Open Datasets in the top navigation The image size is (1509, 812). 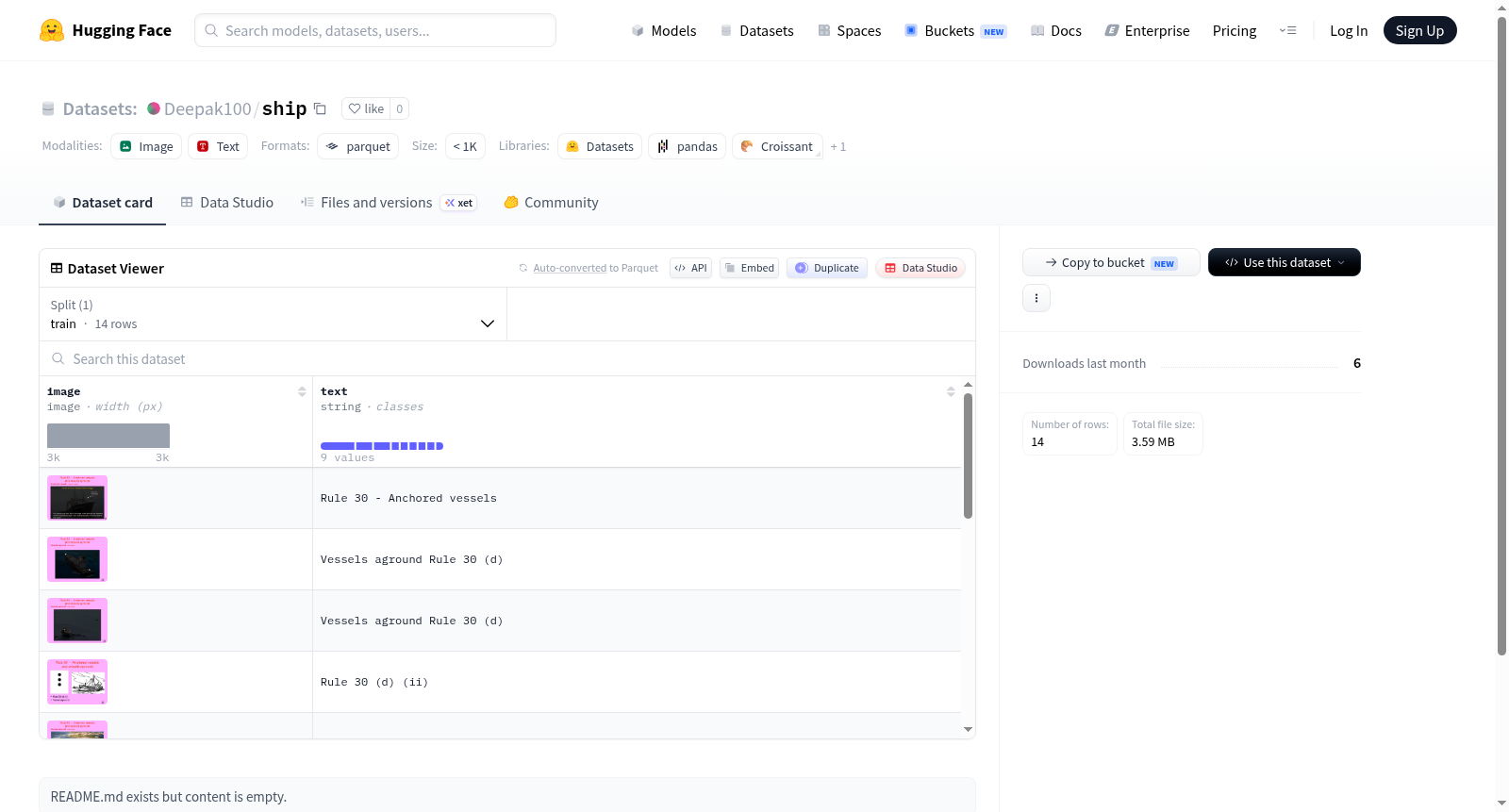pyautogui.click(x=757, y=30)
